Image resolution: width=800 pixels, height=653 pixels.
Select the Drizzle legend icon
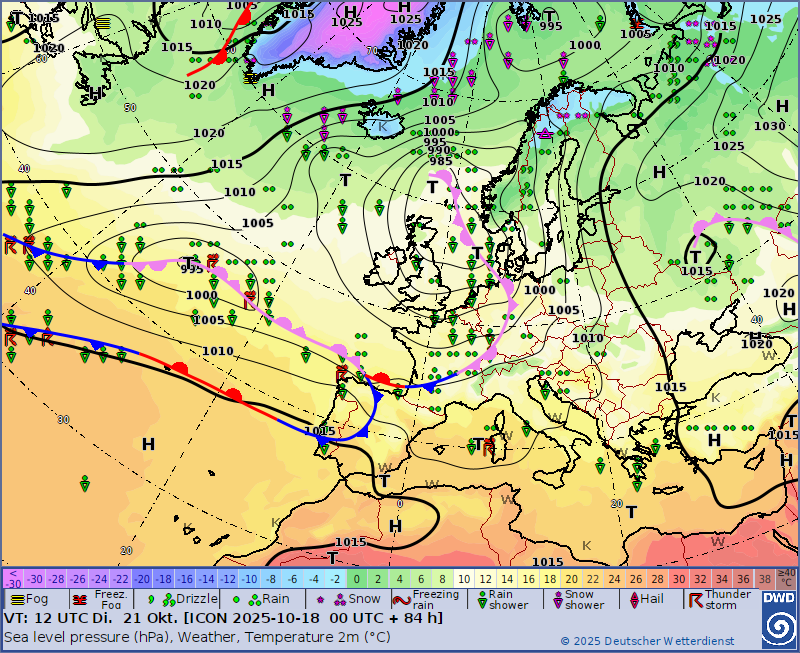point(151,599)
